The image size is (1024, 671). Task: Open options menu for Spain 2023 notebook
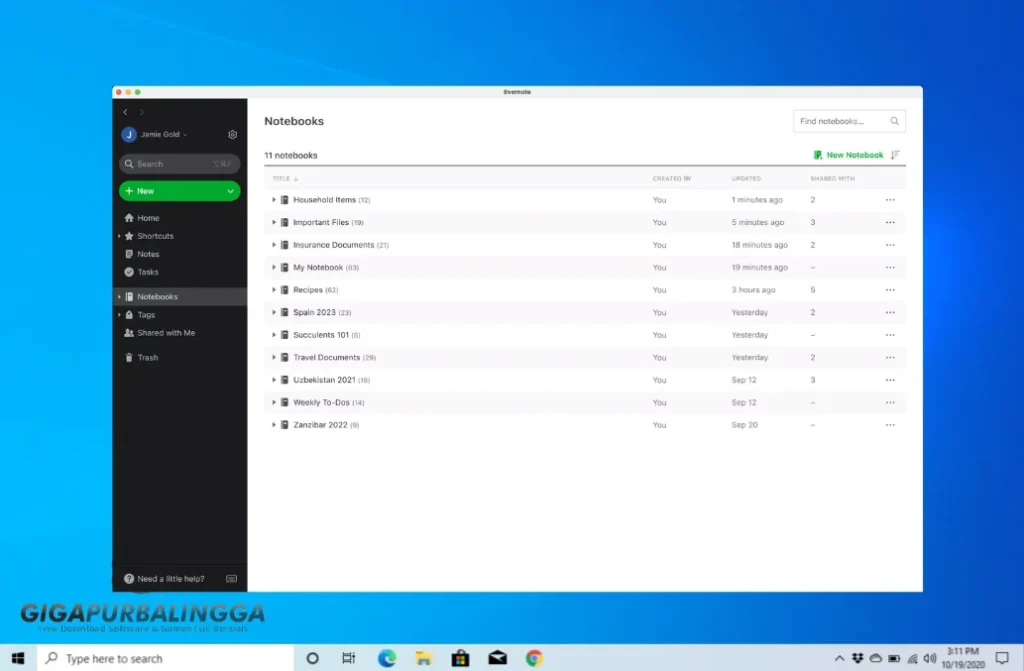click(x=889, y=312)
